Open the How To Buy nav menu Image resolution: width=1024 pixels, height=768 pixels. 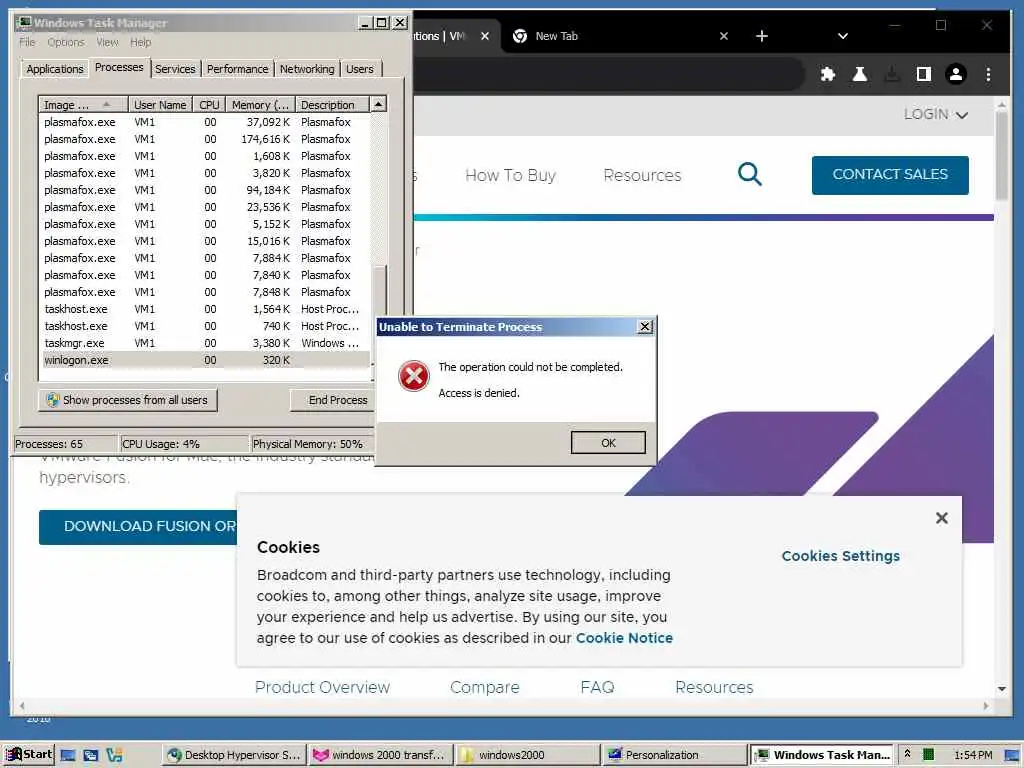coord(510,175)
